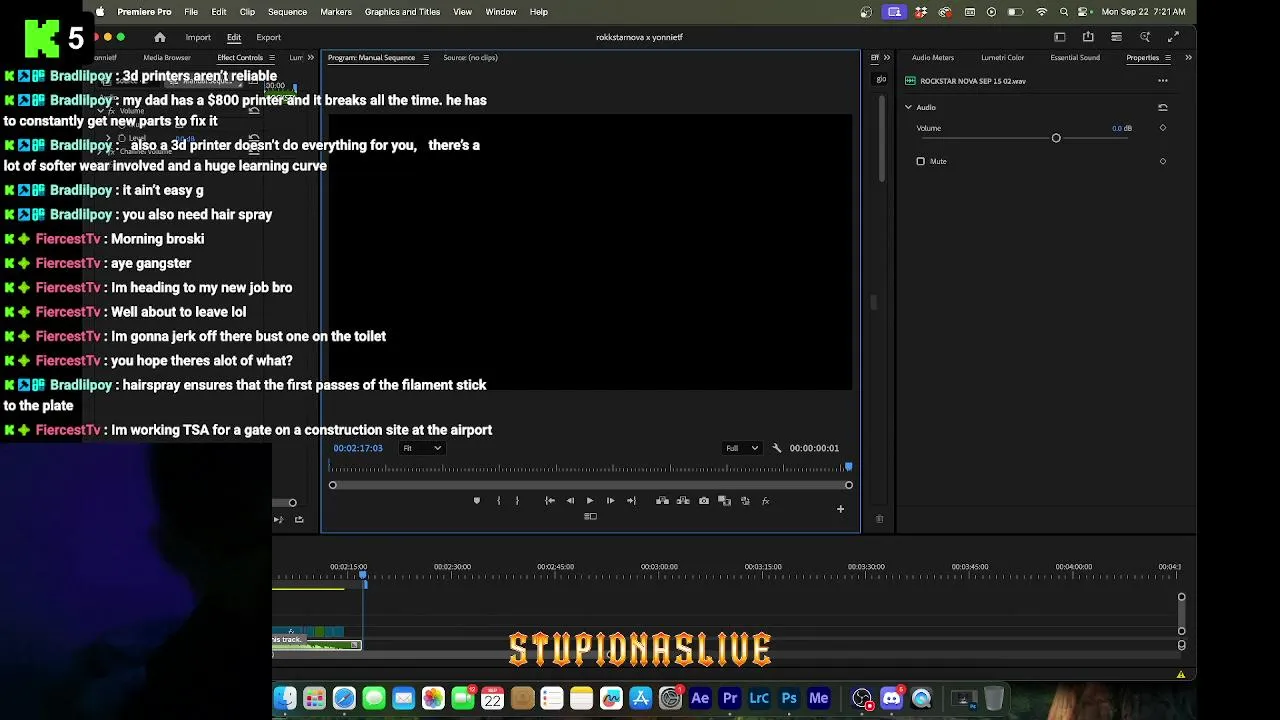This screenshot has width=1280, height=720.
Task: Click the Go to In point icon
Action: click(x=549, y=501)
